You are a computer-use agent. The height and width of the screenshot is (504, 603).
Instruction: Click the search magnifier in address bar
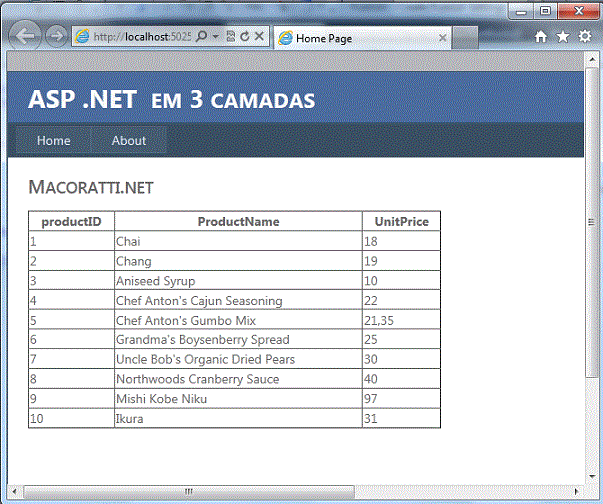201,37
